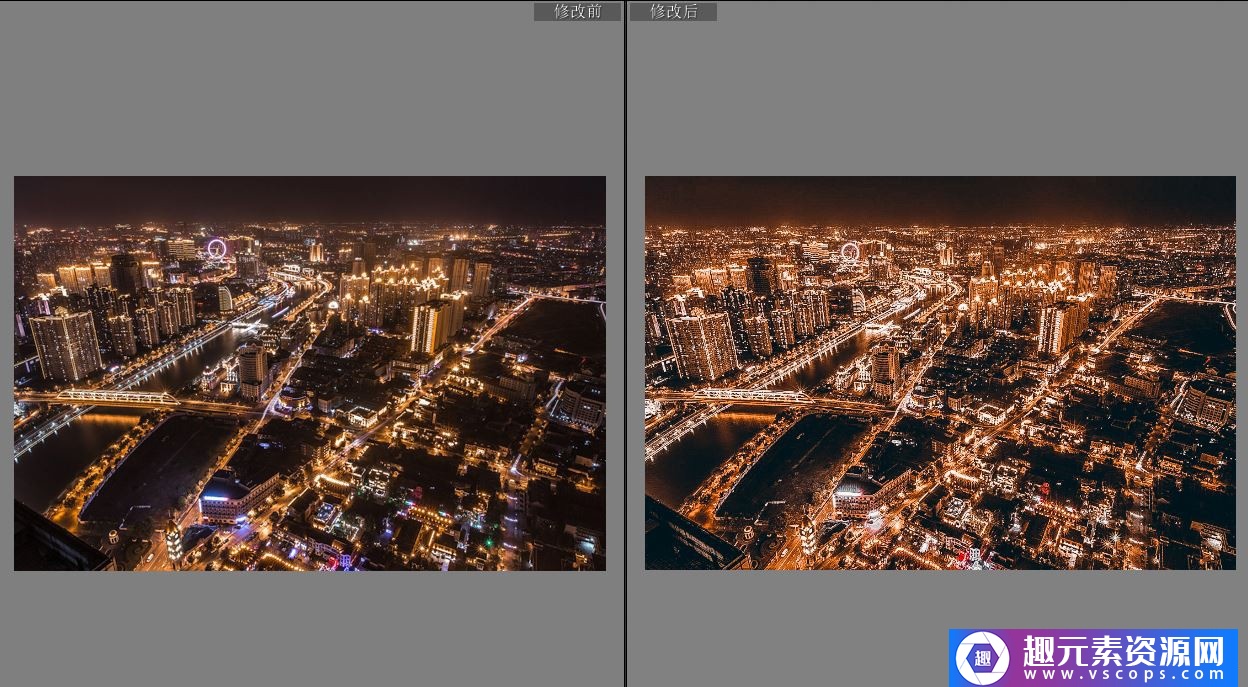Viewport: 1248px width, 687px height.
Task: Click the 趣元素资源网 watermark title text
Action: (x=1124, y=650)
